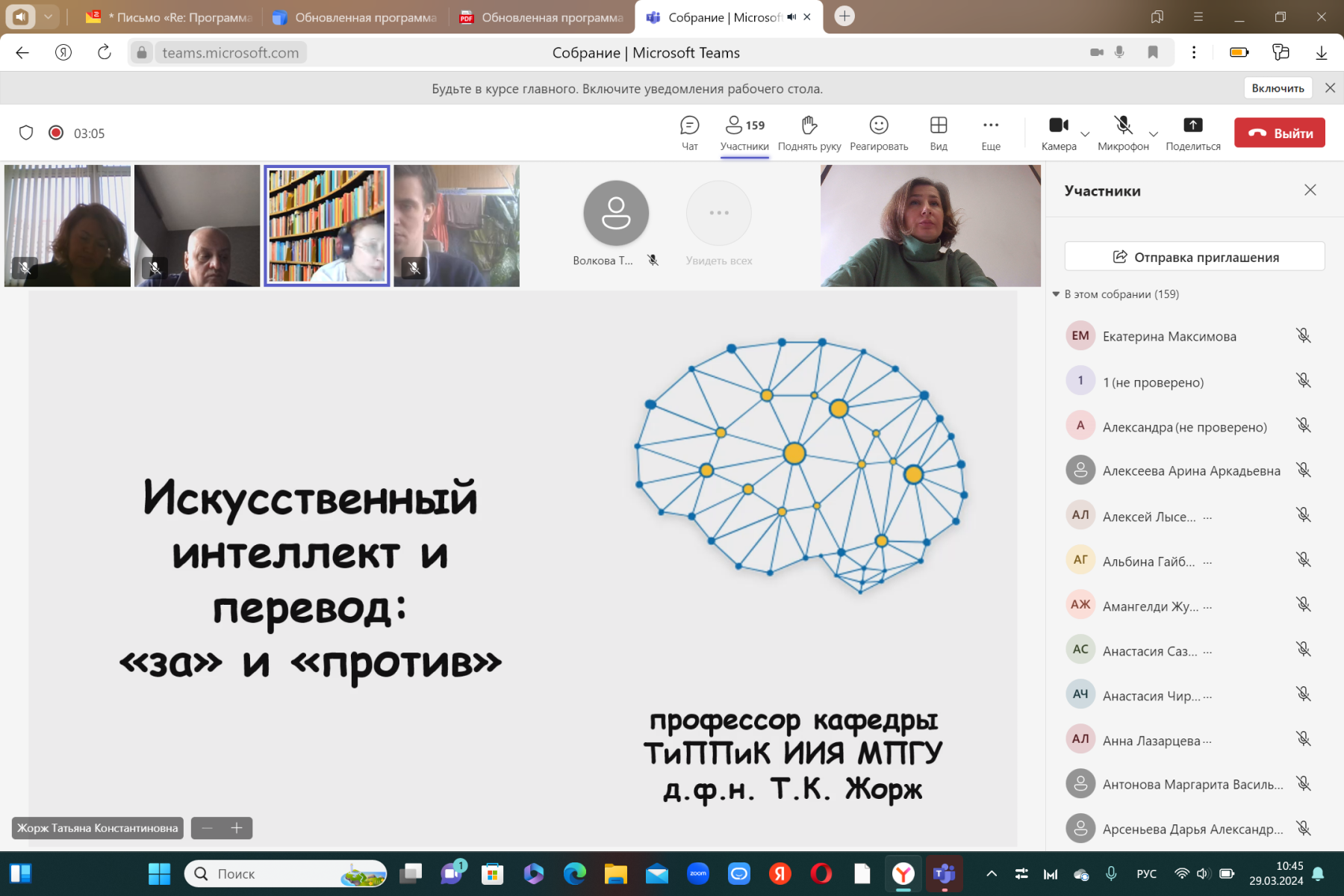This screenshot has width=1344, height=896.
Task: Click the red recording indicator
Action: 56,133
